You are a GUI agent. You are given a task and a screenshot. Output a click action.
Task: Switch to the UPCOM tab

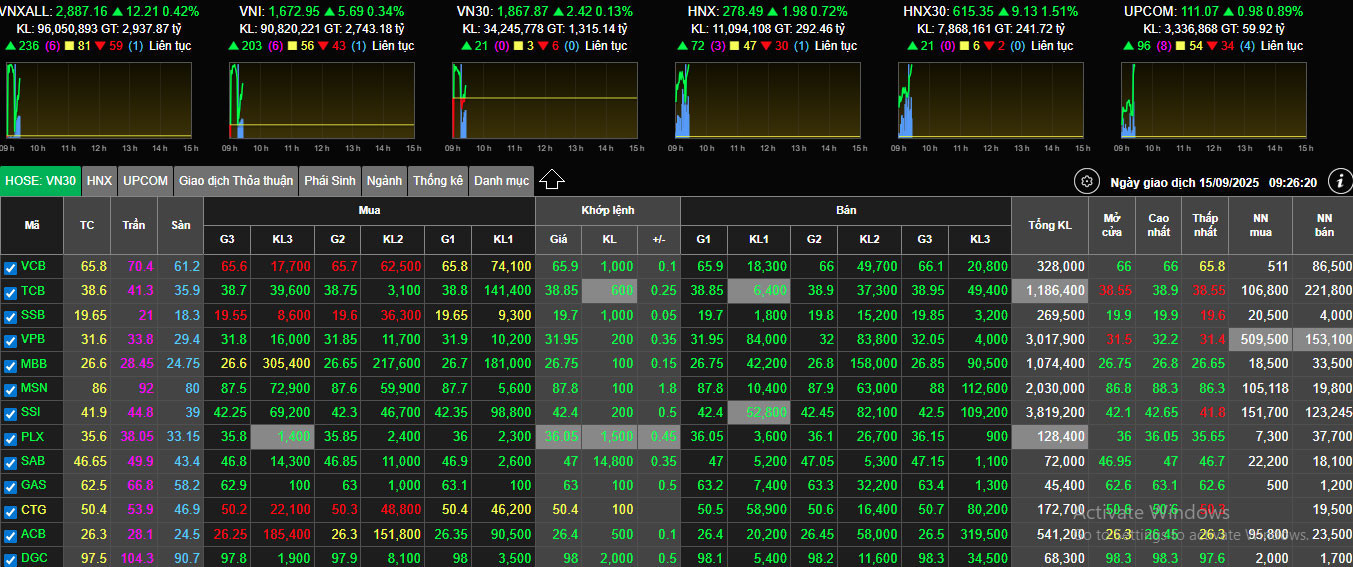pos(145,181)
